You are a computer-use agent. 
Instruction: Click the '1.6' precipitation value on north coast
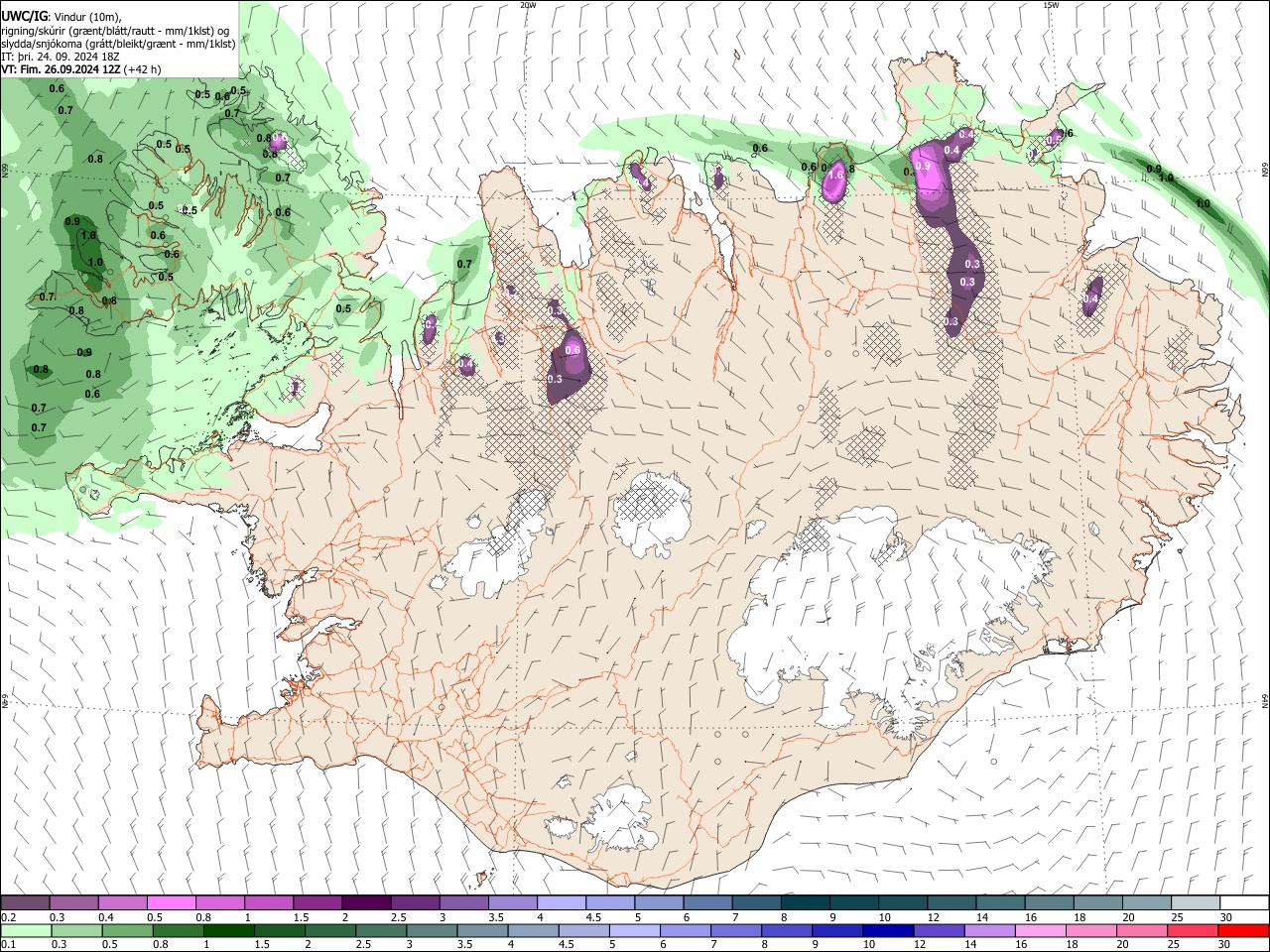coord(836,176)
